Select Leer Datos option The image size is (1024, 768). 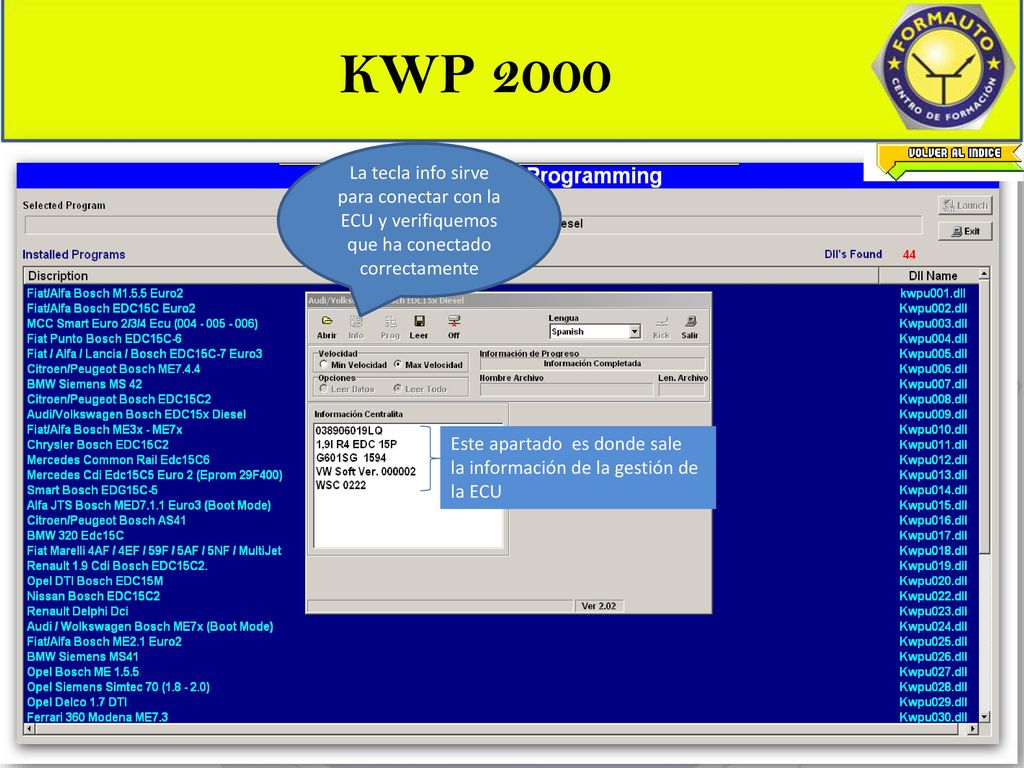coord(323,389)
